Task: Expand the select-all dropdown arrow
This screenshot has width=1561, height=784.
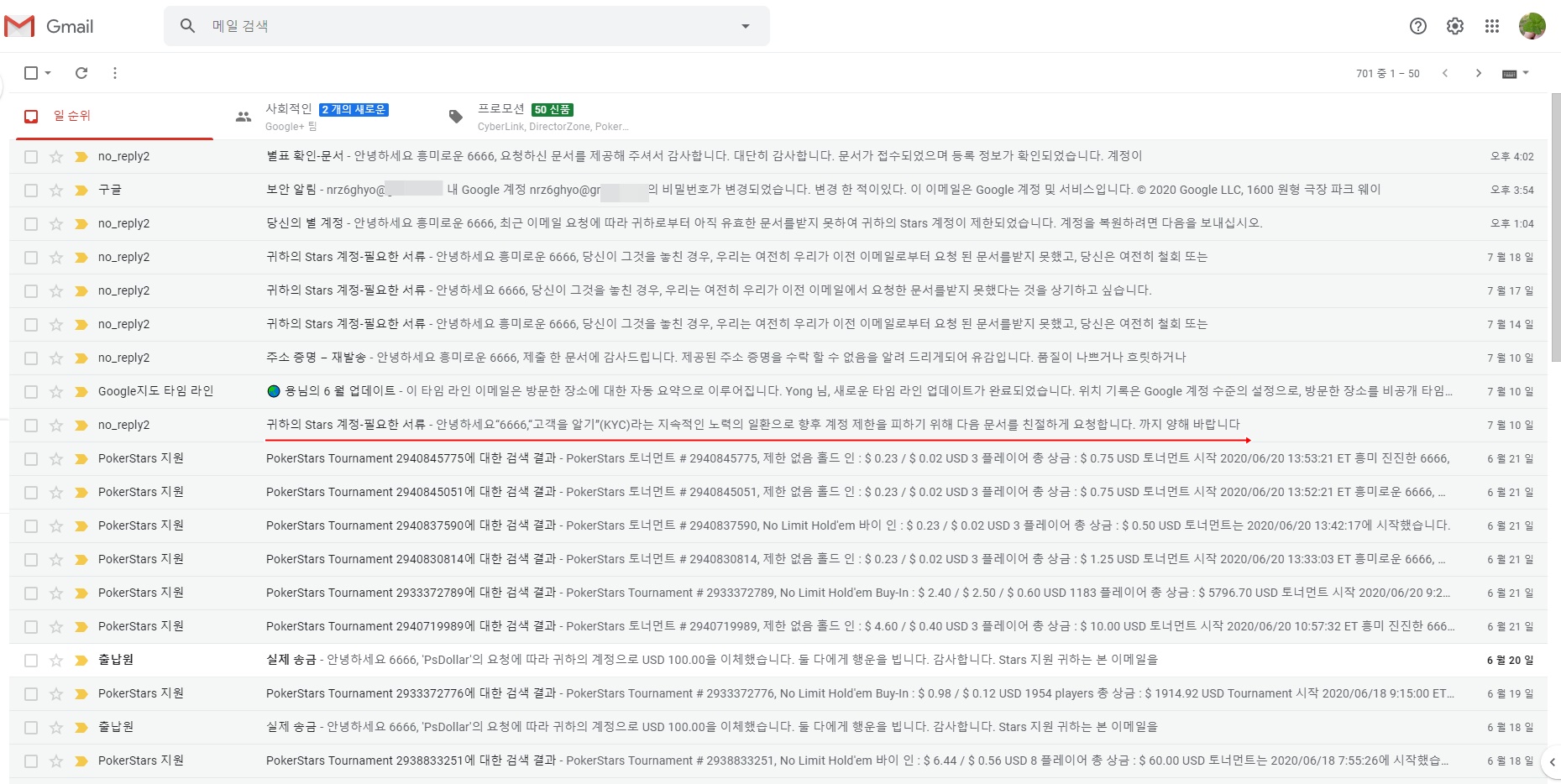Action: [48, 73]
